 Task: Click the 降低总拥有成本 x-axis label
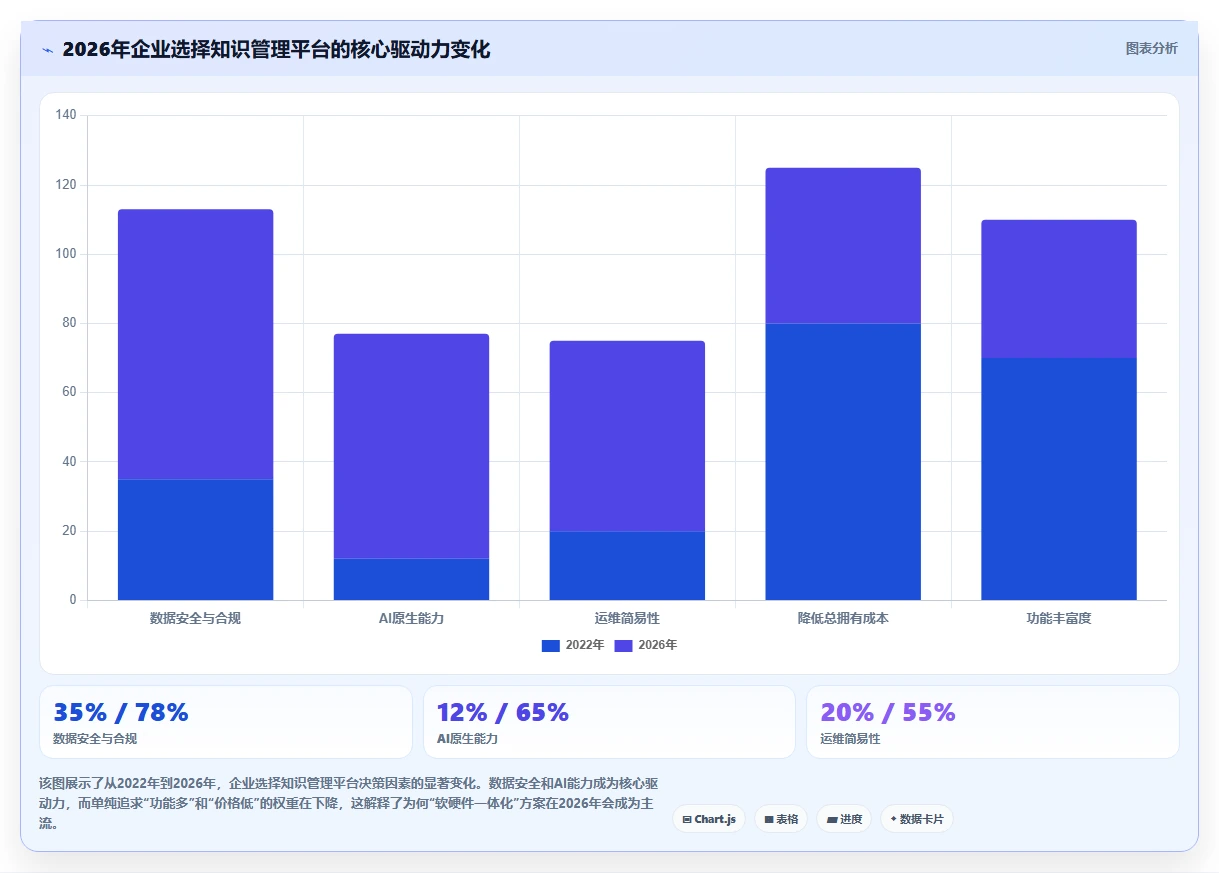click(x=843, y=618)
